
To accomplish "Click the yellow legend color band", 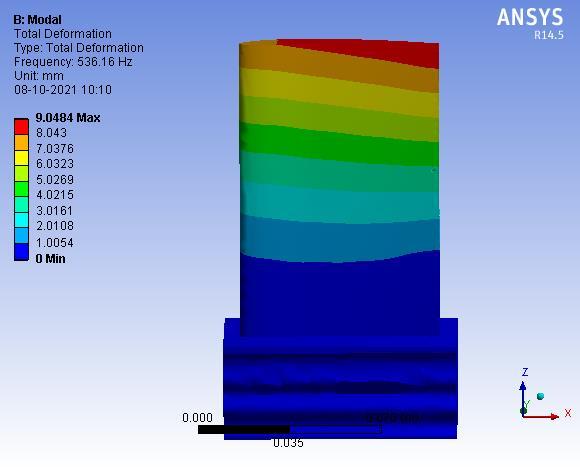I will coord(21,158).
